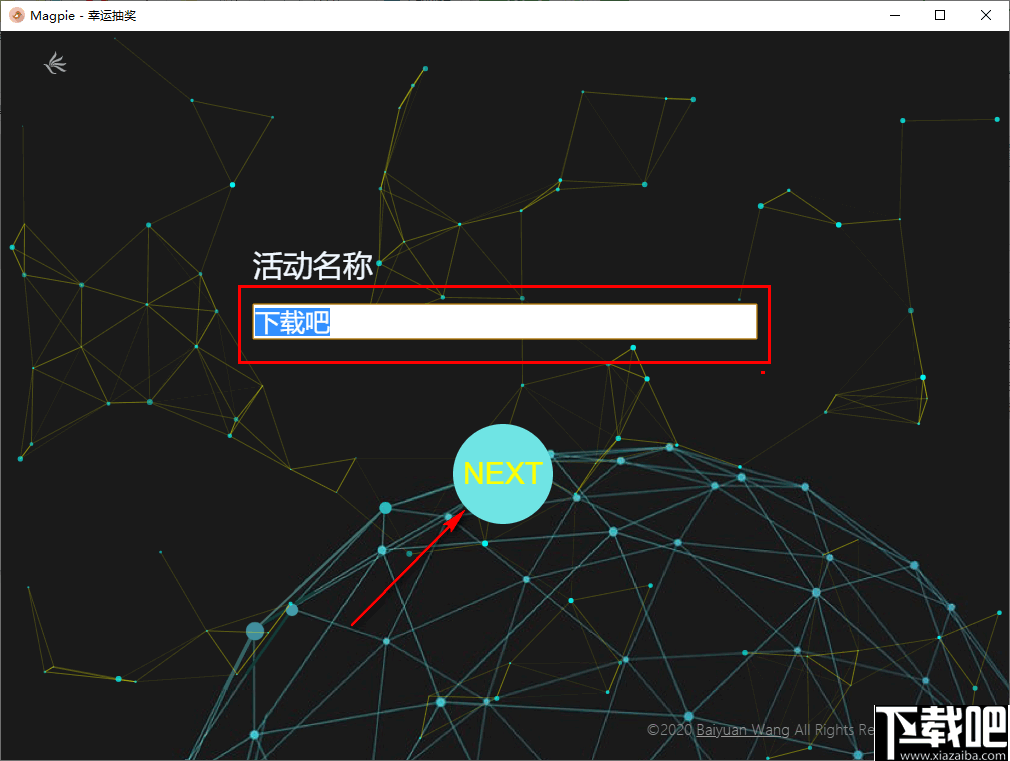Maximize the Magpie window

click(940, 15)
